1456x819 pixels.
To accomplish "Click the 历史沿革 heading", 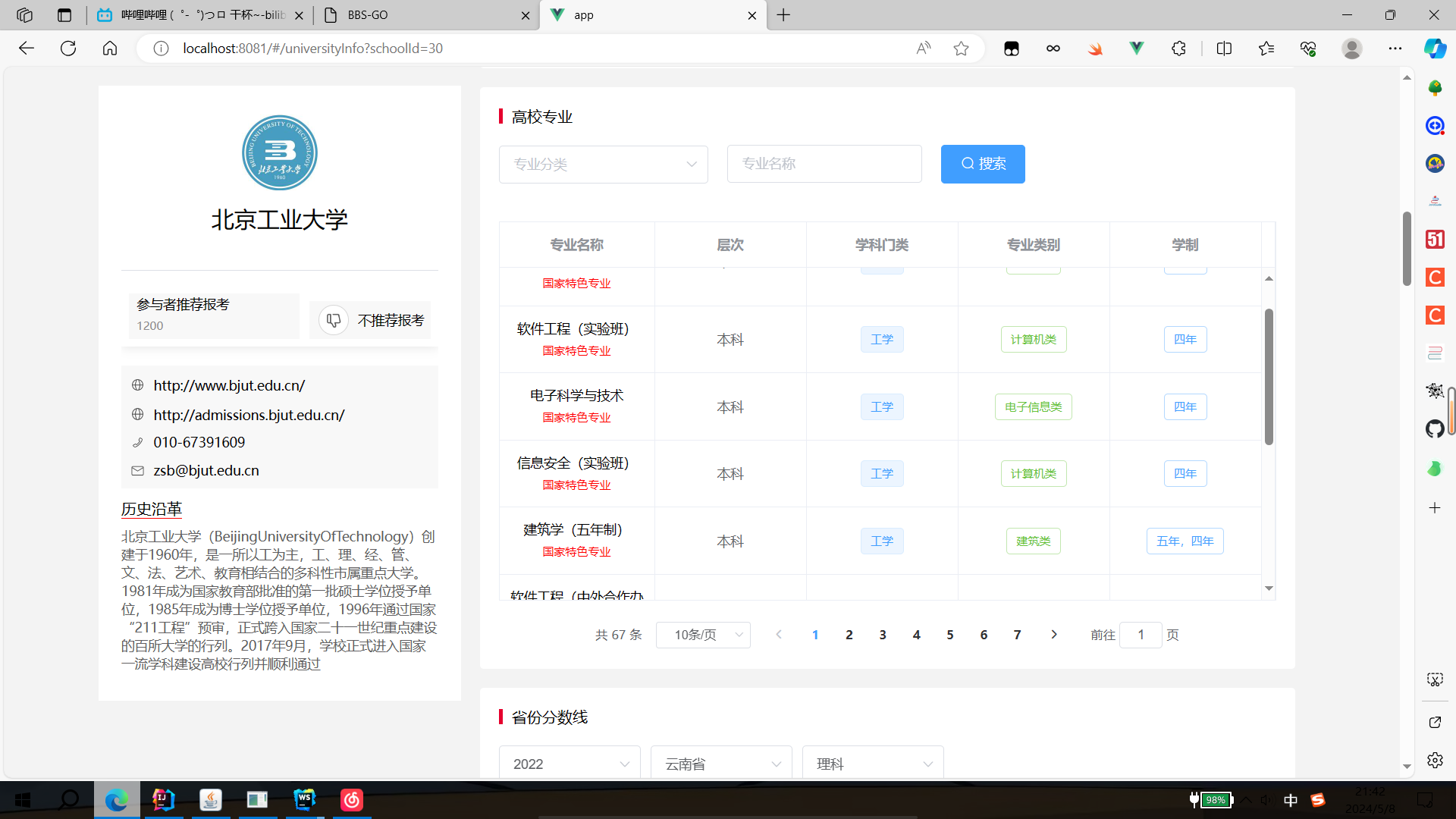I will click(x=152, y=509).
